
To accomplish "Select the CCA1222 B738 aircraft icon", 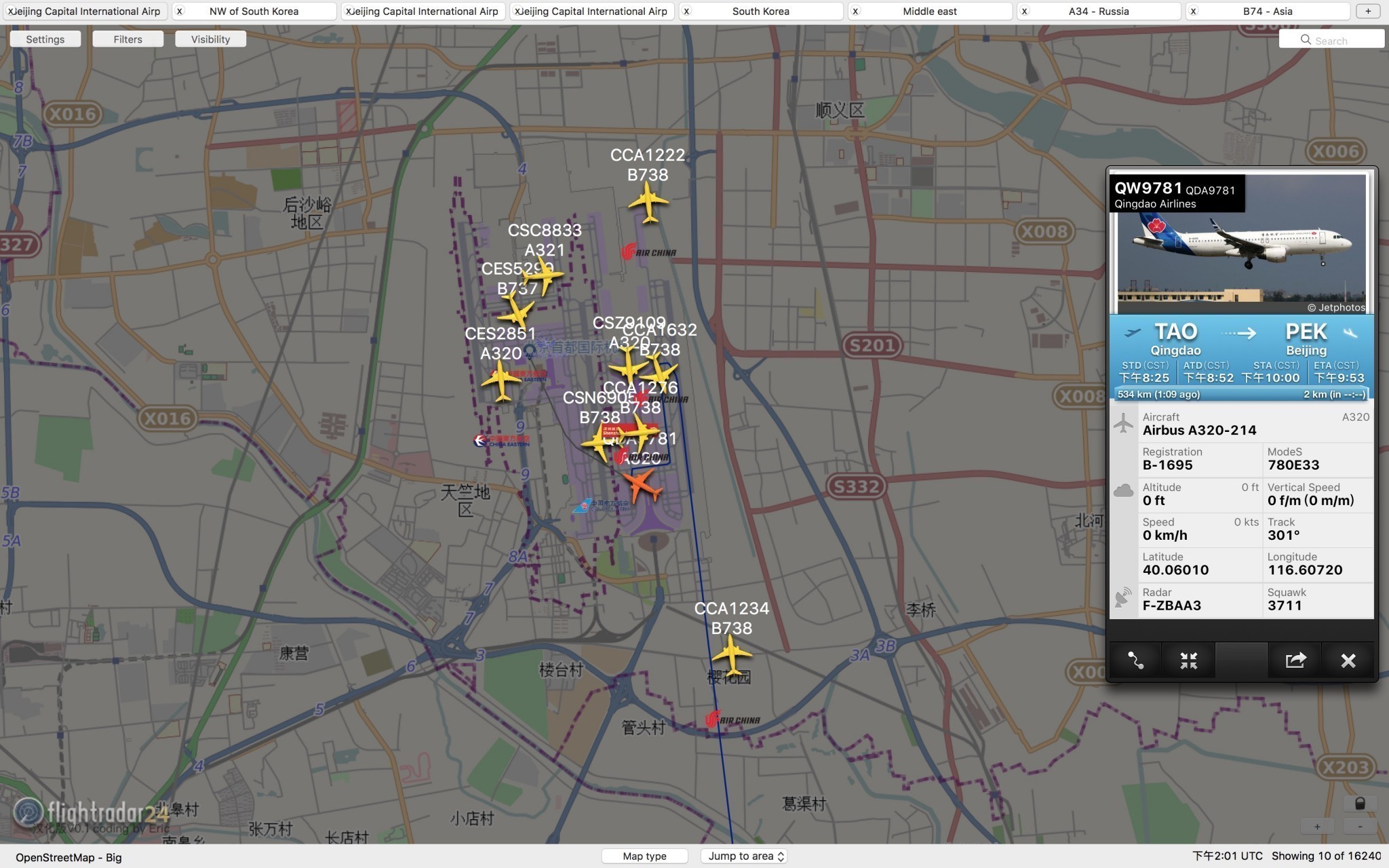I will click(x=648, y=202).
